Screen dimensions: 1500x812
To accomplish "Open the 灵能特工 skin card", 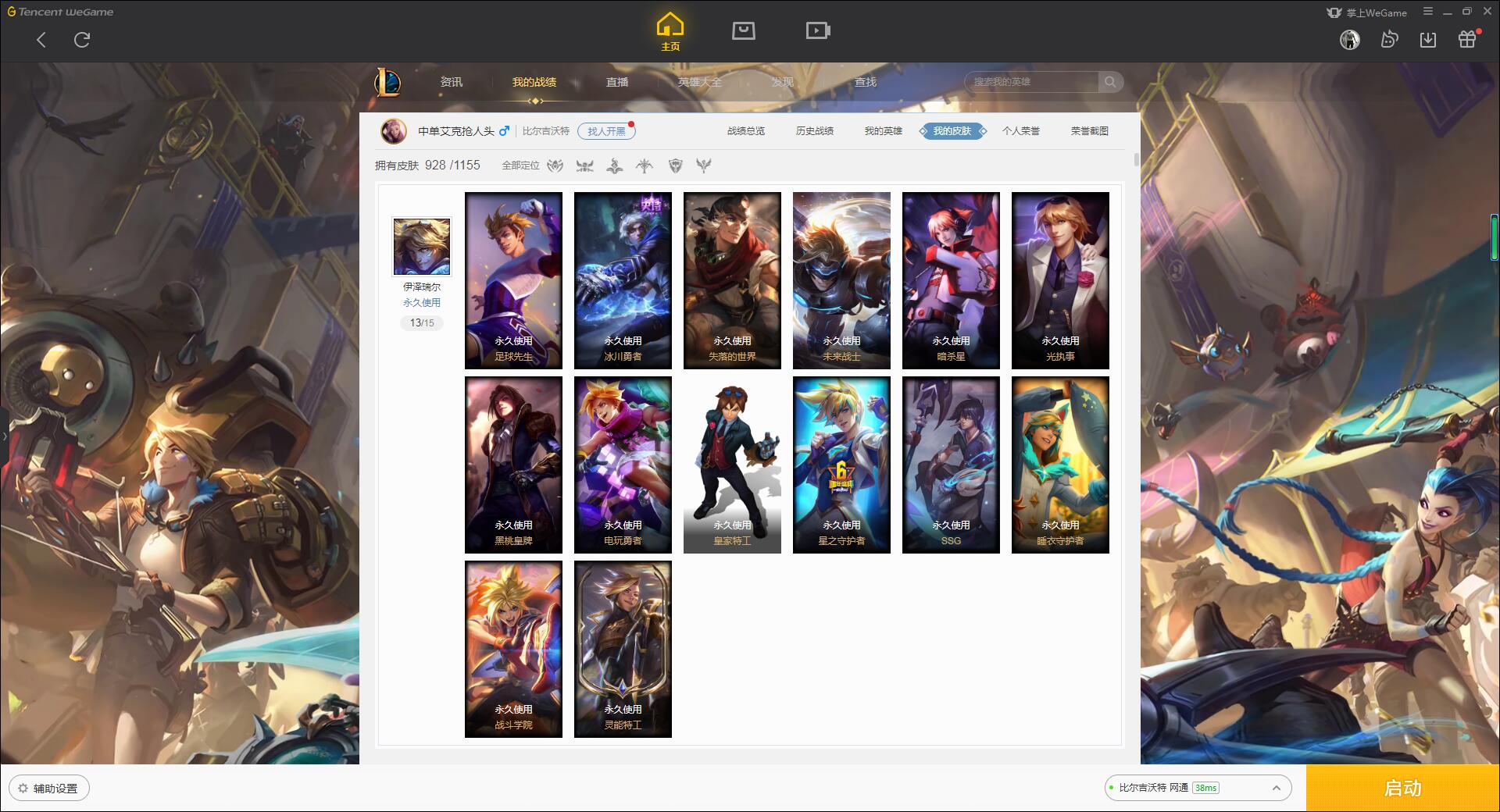I will (x=623, y=649).
